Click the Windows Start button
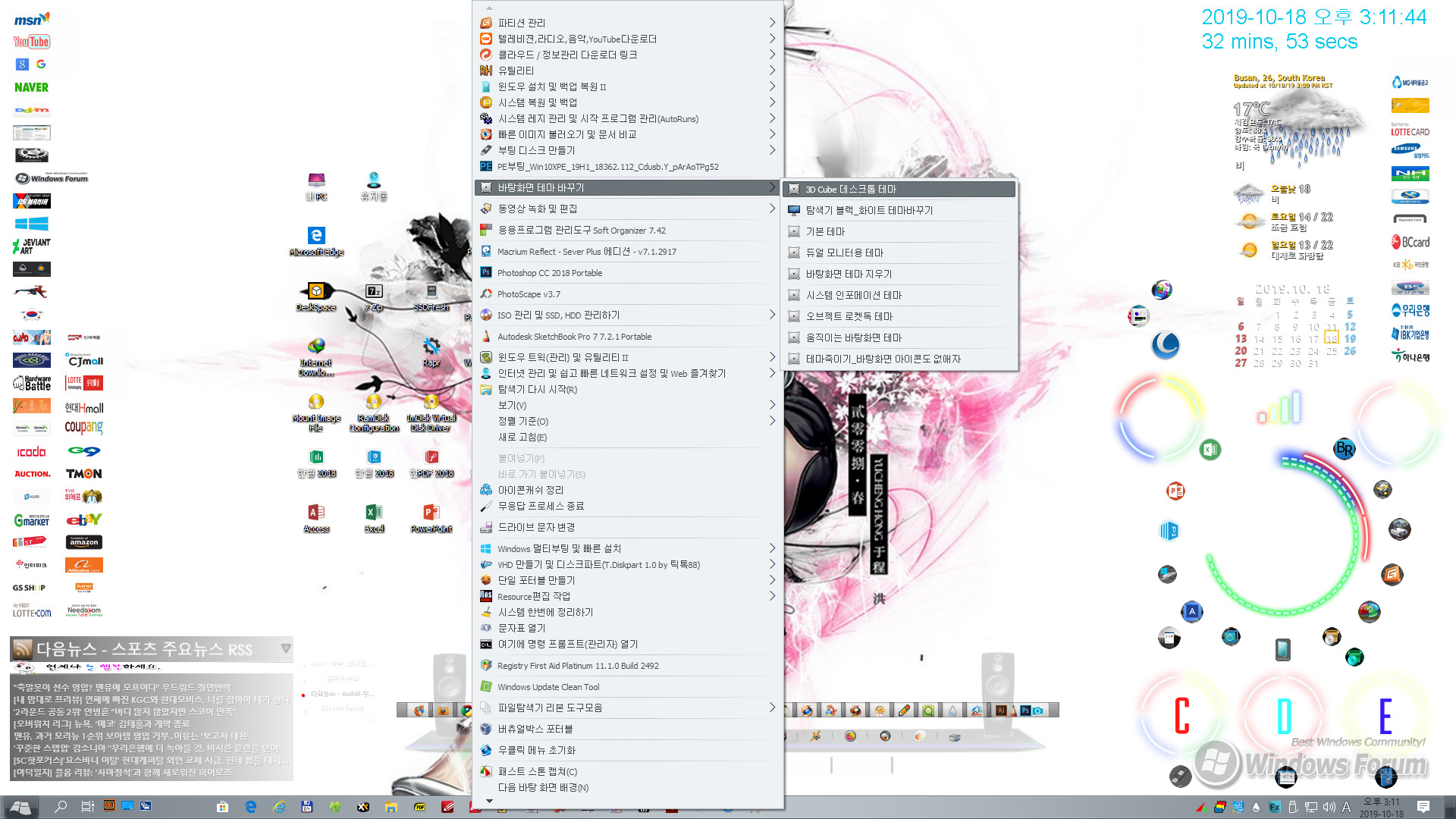This screenshot has height=819, width=1456. [20, 807]
